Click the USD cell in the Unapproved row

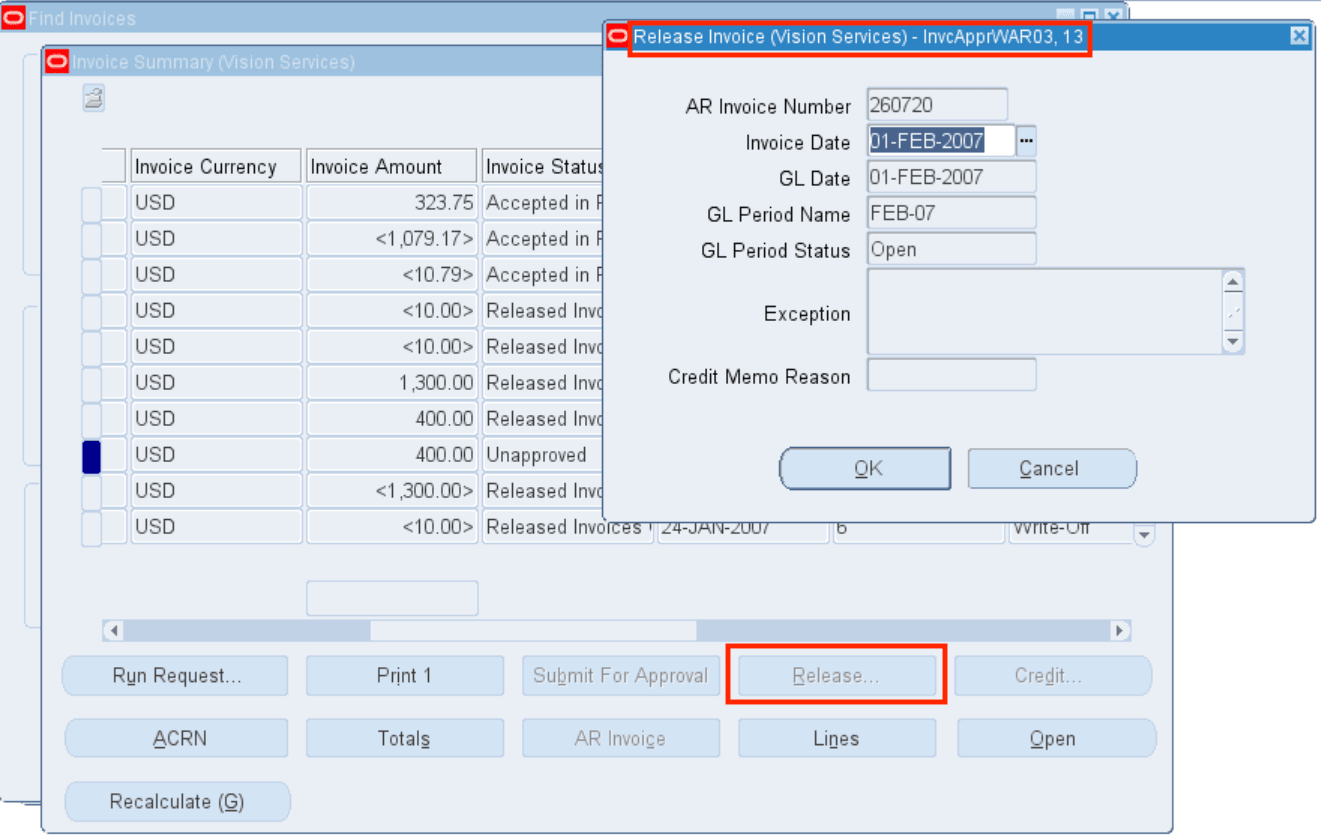pos(216,455)
